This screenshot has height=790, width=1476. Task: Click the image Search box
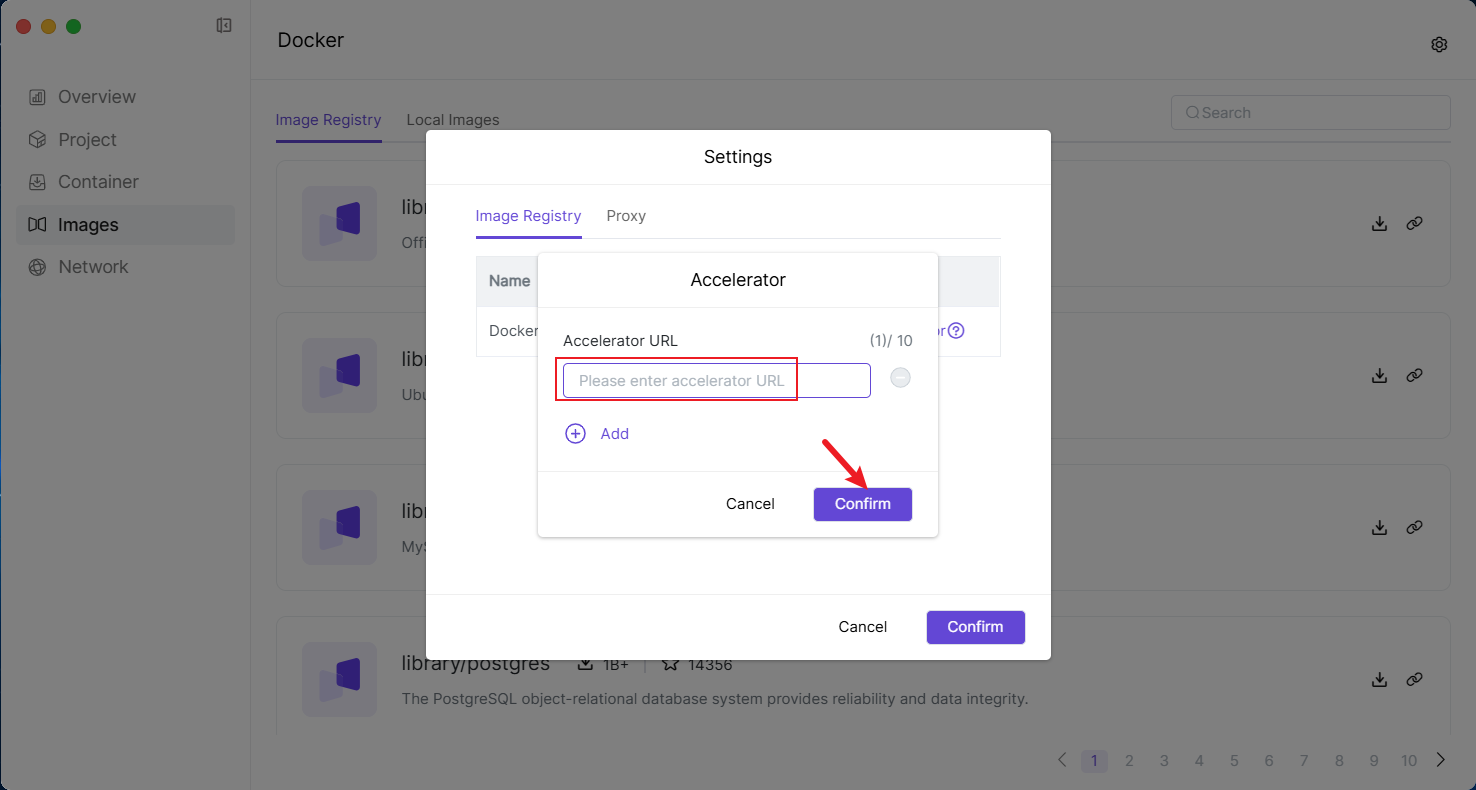click(1310, 113)
